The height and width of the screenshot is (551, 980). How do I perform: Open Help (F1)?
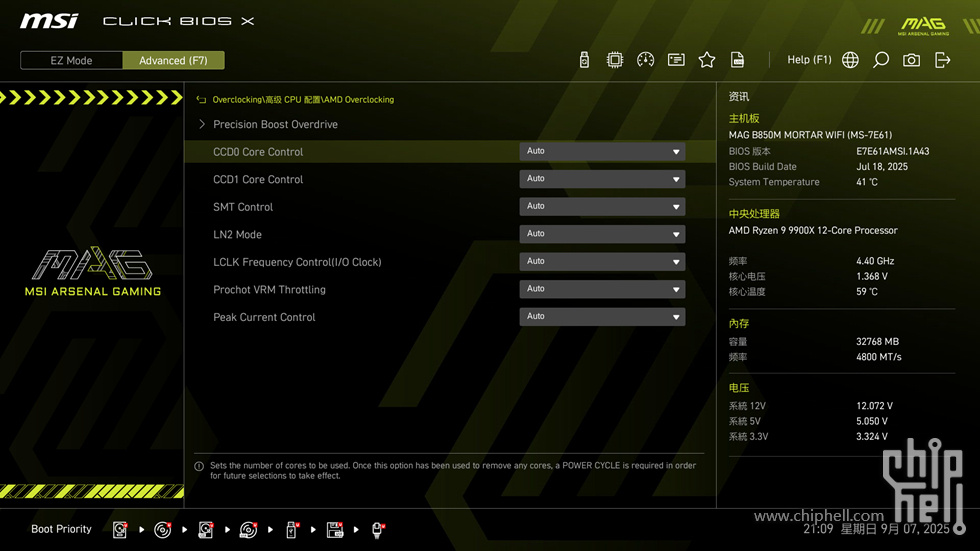[x=809, y=59]
